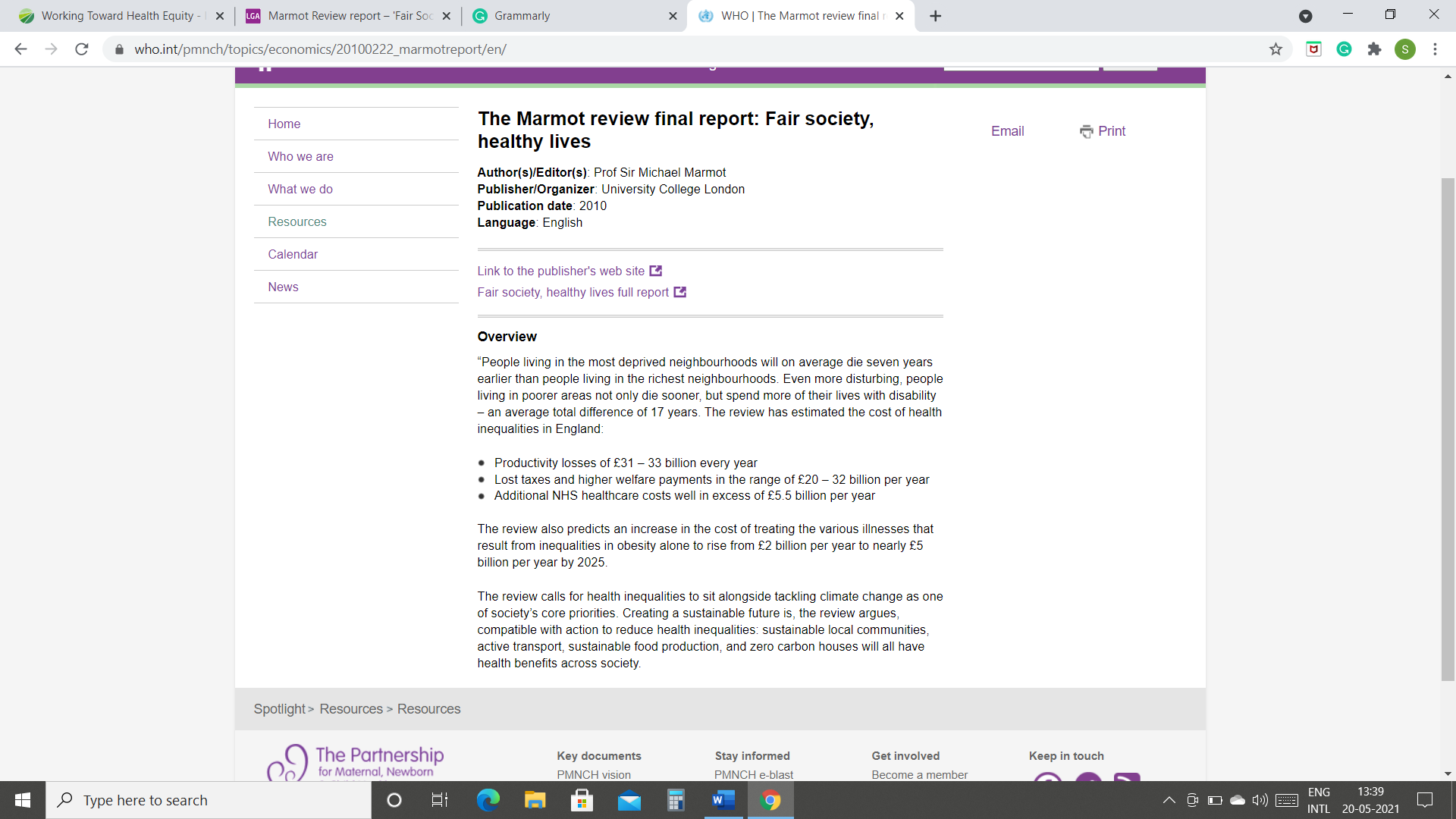Close the WHO Marmot review tab

[x=899, y=16]
